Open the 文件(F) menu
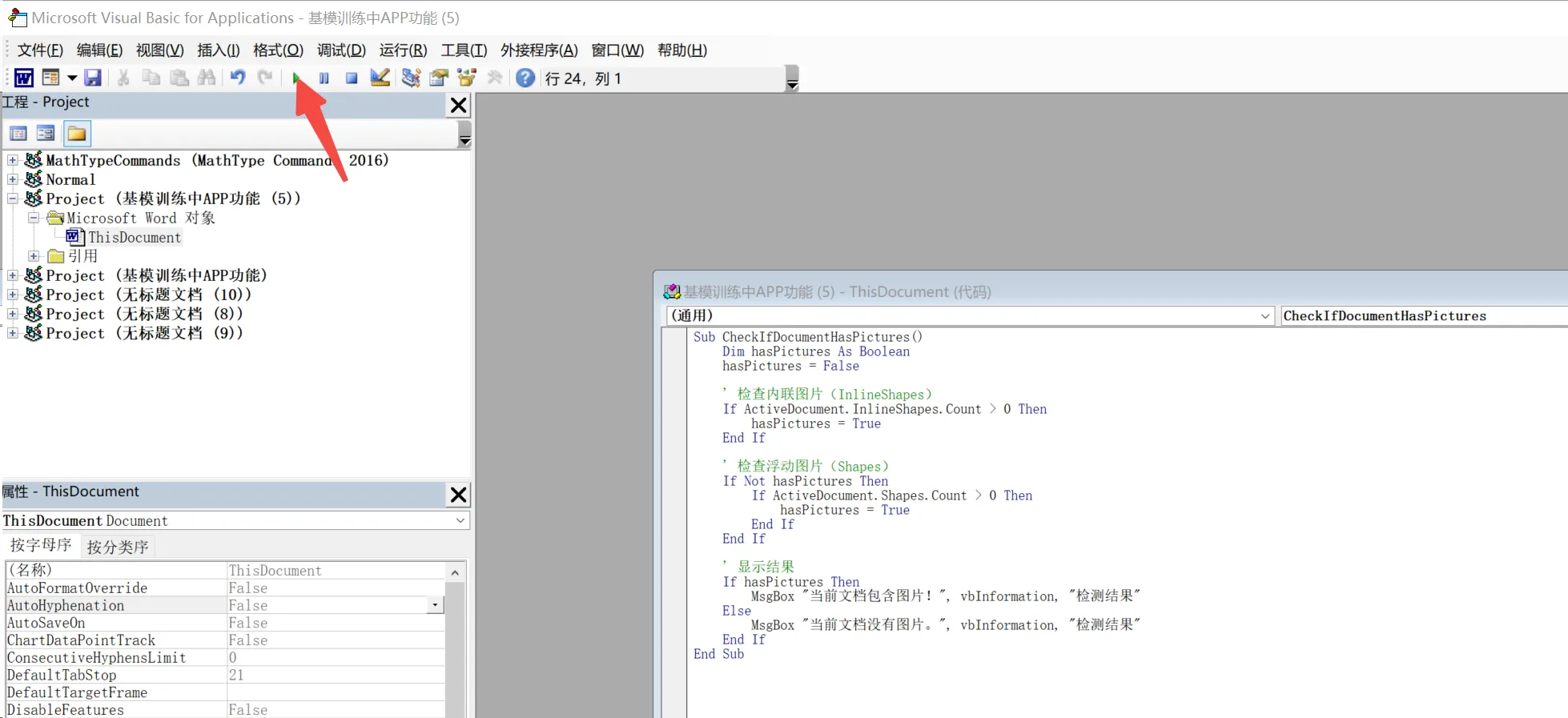Viewport: 1568px width, 718px height. click(40, 50)
